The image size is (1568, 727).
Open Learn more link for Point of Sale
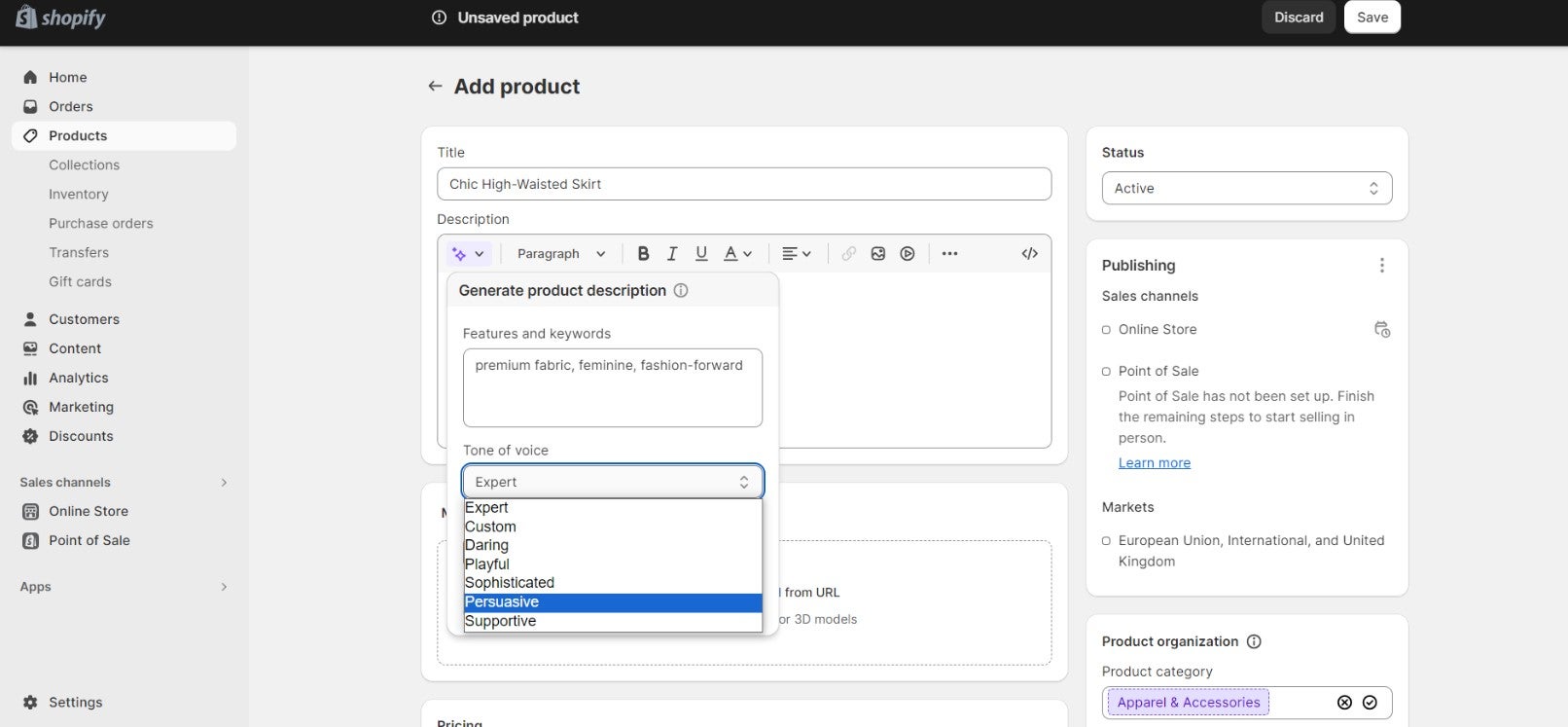(x=1154, y=463)
